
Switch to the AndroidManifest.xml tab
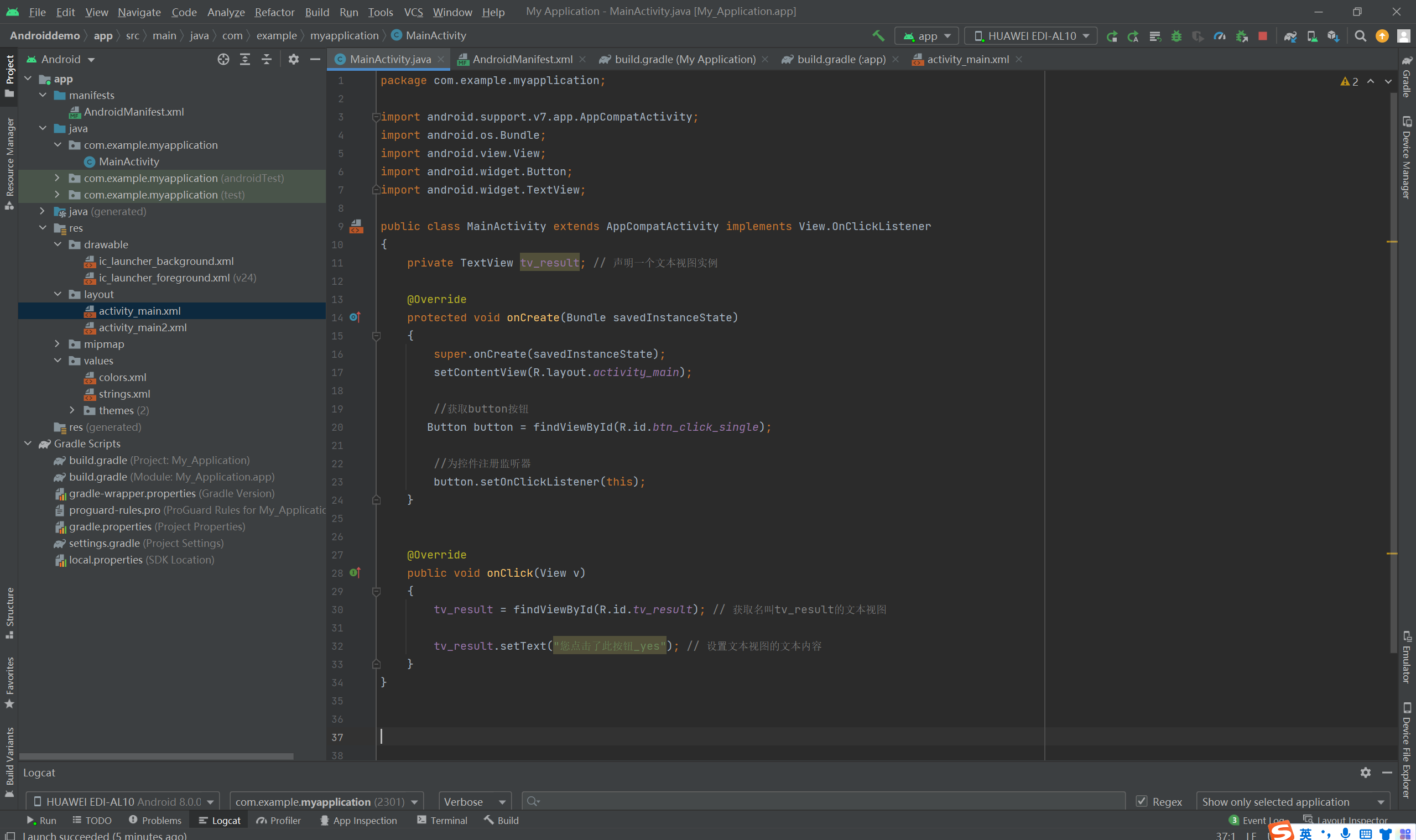522,59
